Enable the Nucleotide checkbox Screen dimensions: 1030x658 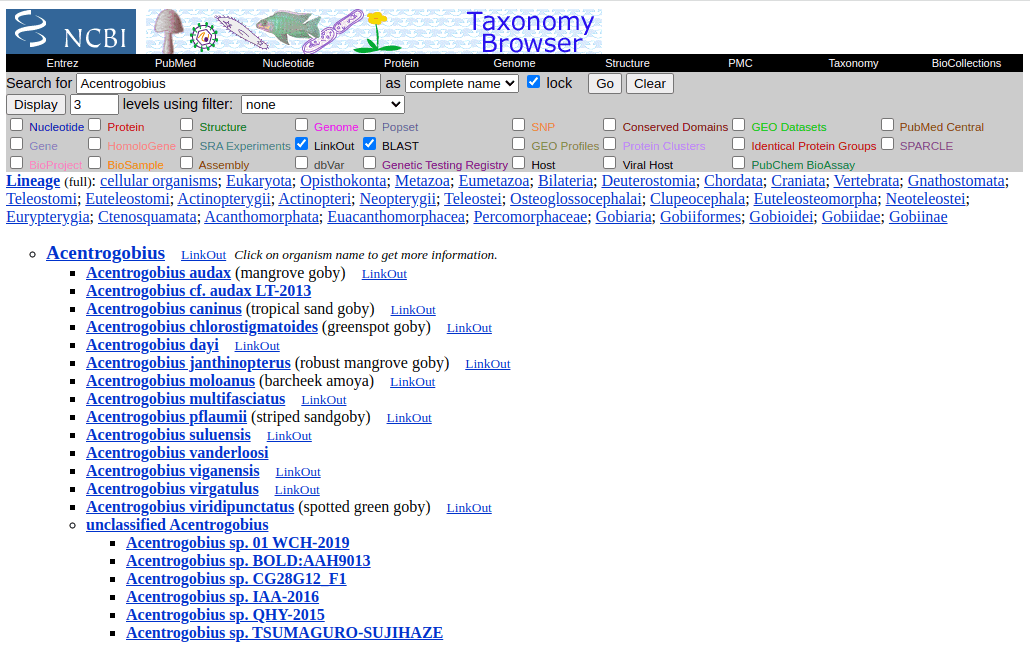tap(17, 125)
